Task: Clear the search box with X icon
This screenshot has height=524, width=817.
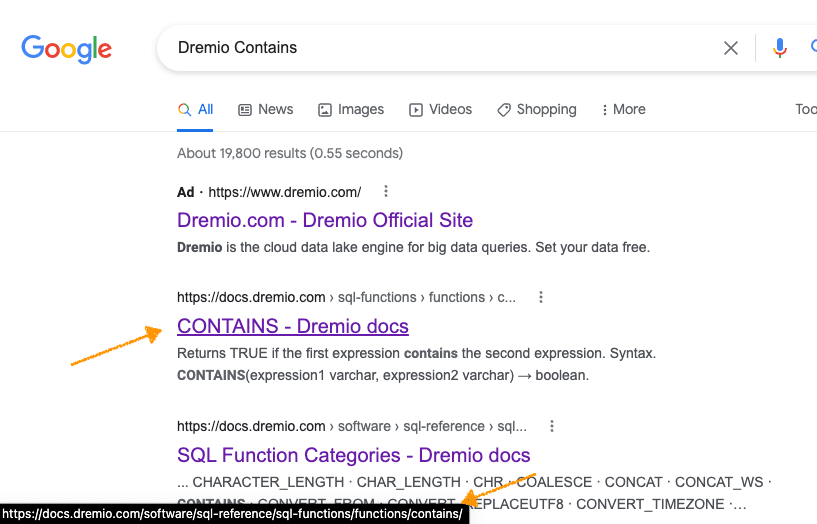Action: (731, 48)
